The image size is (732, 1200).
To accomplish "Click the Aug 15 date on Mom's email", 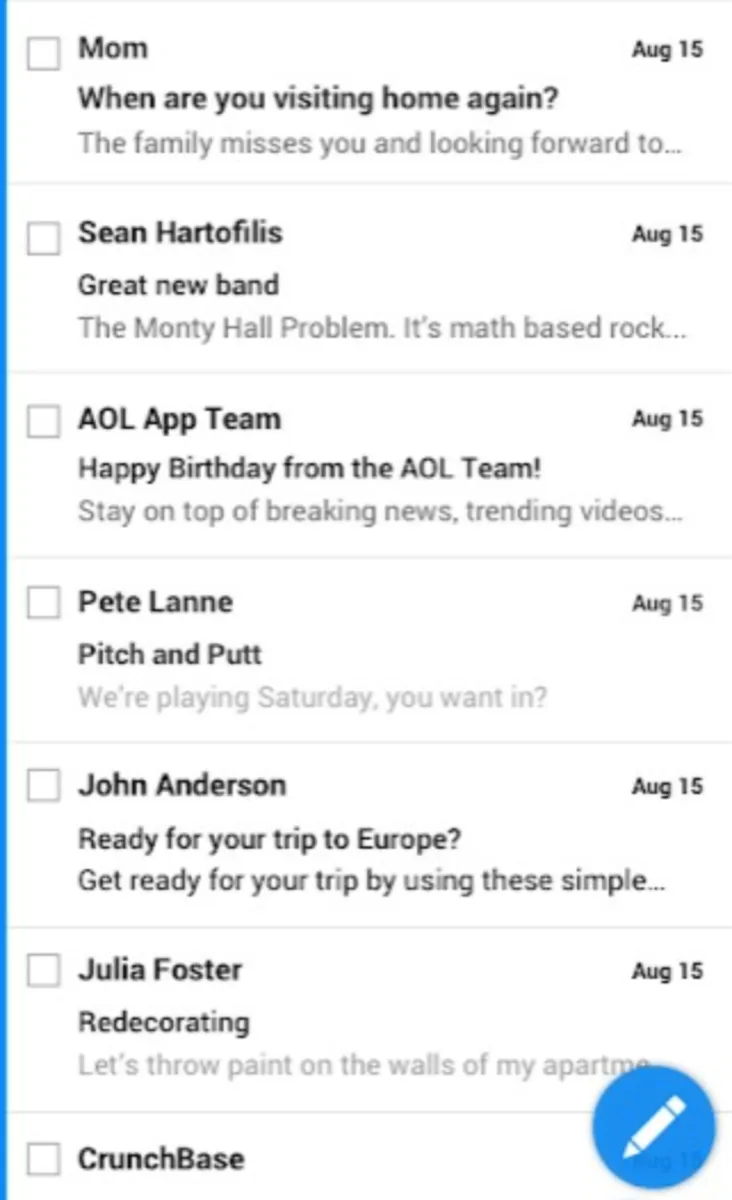I will (x=667, y=50).
